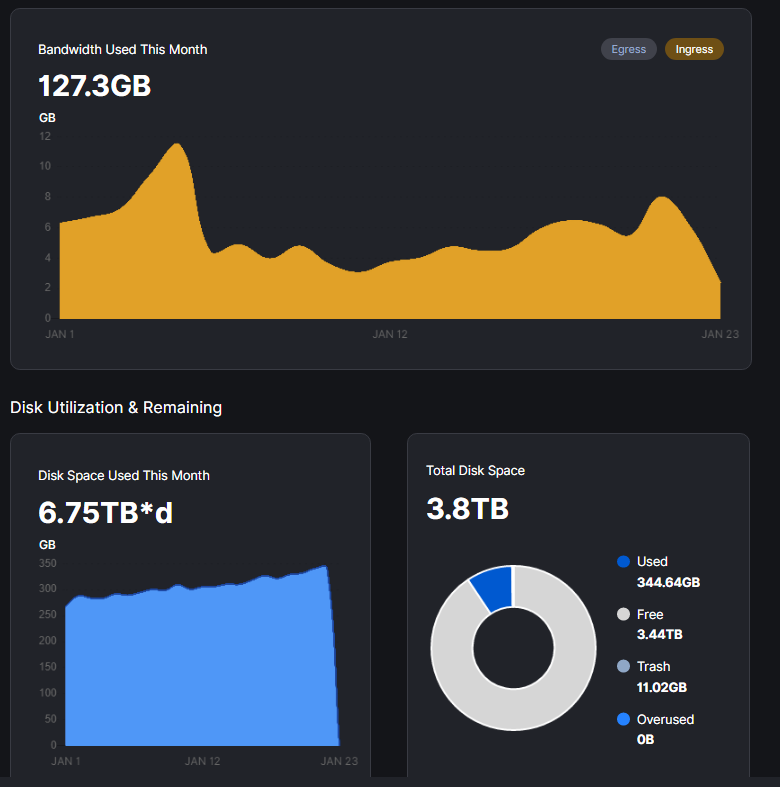Click the 127.3GB bandwidth total
Image resolution: width=780 pixels, height=787 pixels.
click(94, 86)
